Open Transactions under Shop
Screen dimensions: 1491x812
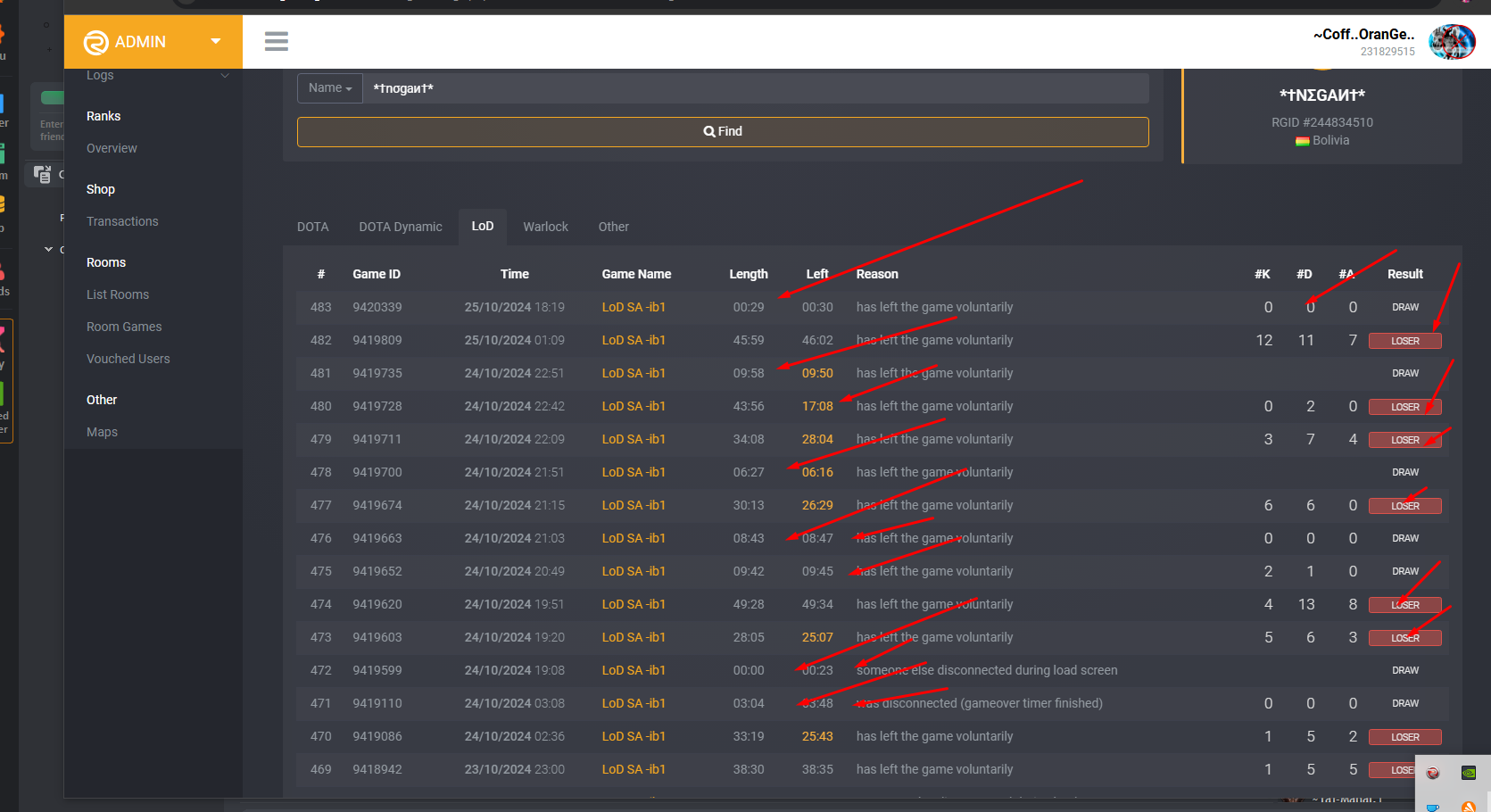pos(122,221)
